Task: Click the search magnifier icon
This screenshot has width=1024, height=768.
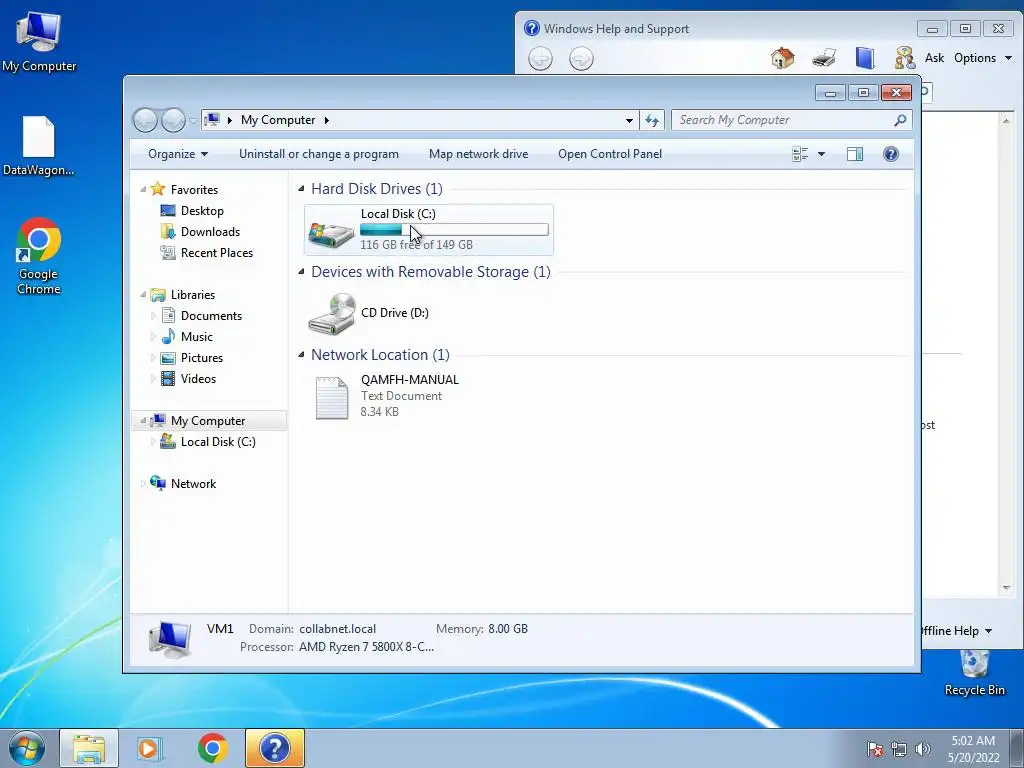Action: [900, 120]
